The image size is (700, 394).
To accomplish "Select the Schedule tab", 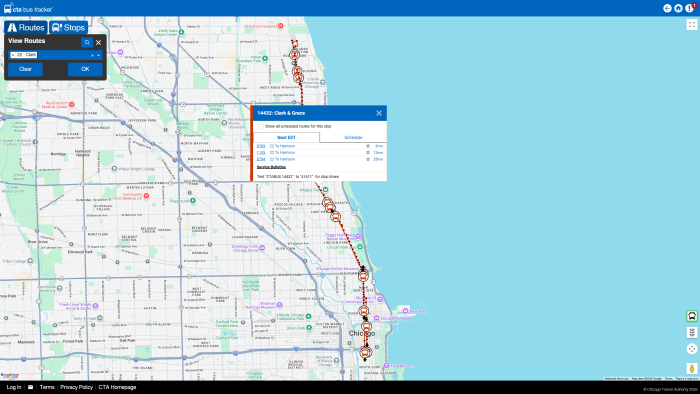I will (353, 137).
